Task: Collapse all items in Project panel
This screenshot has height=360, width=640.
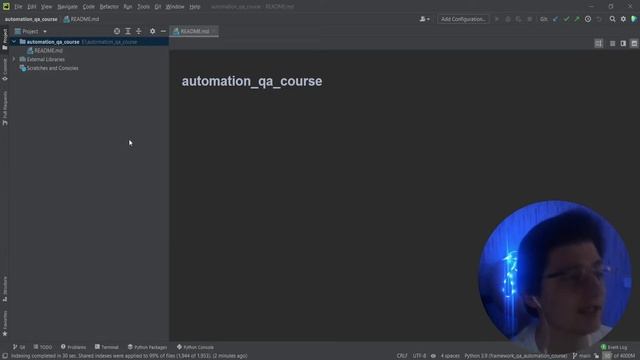Action: (x=139, y=31)
